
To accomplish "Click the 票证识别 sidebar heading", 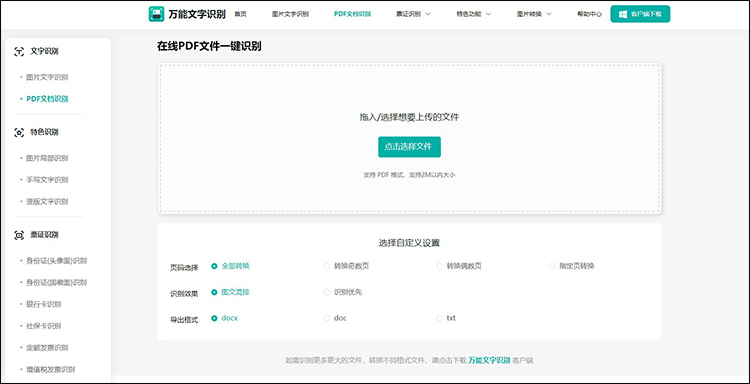I will [44, 235].
